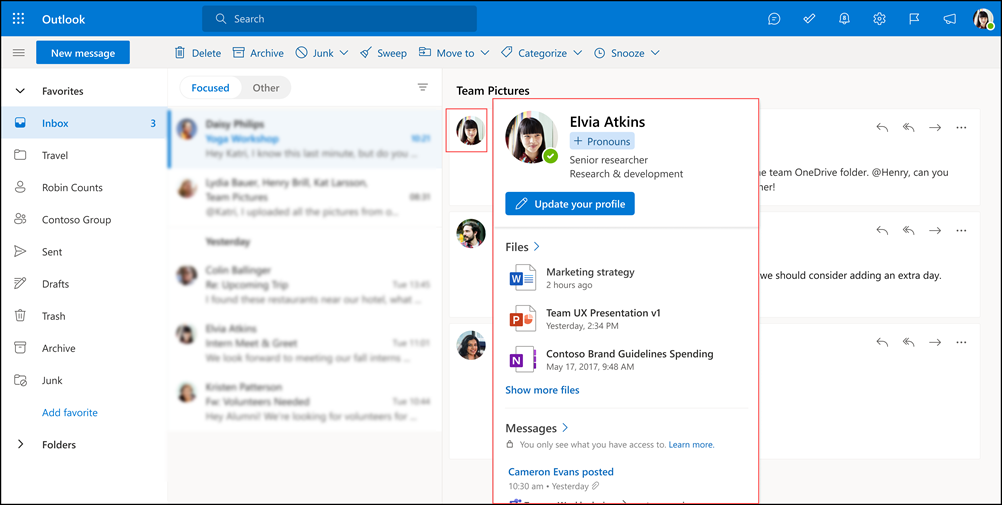Click Update your profile button

pos(570,204)
